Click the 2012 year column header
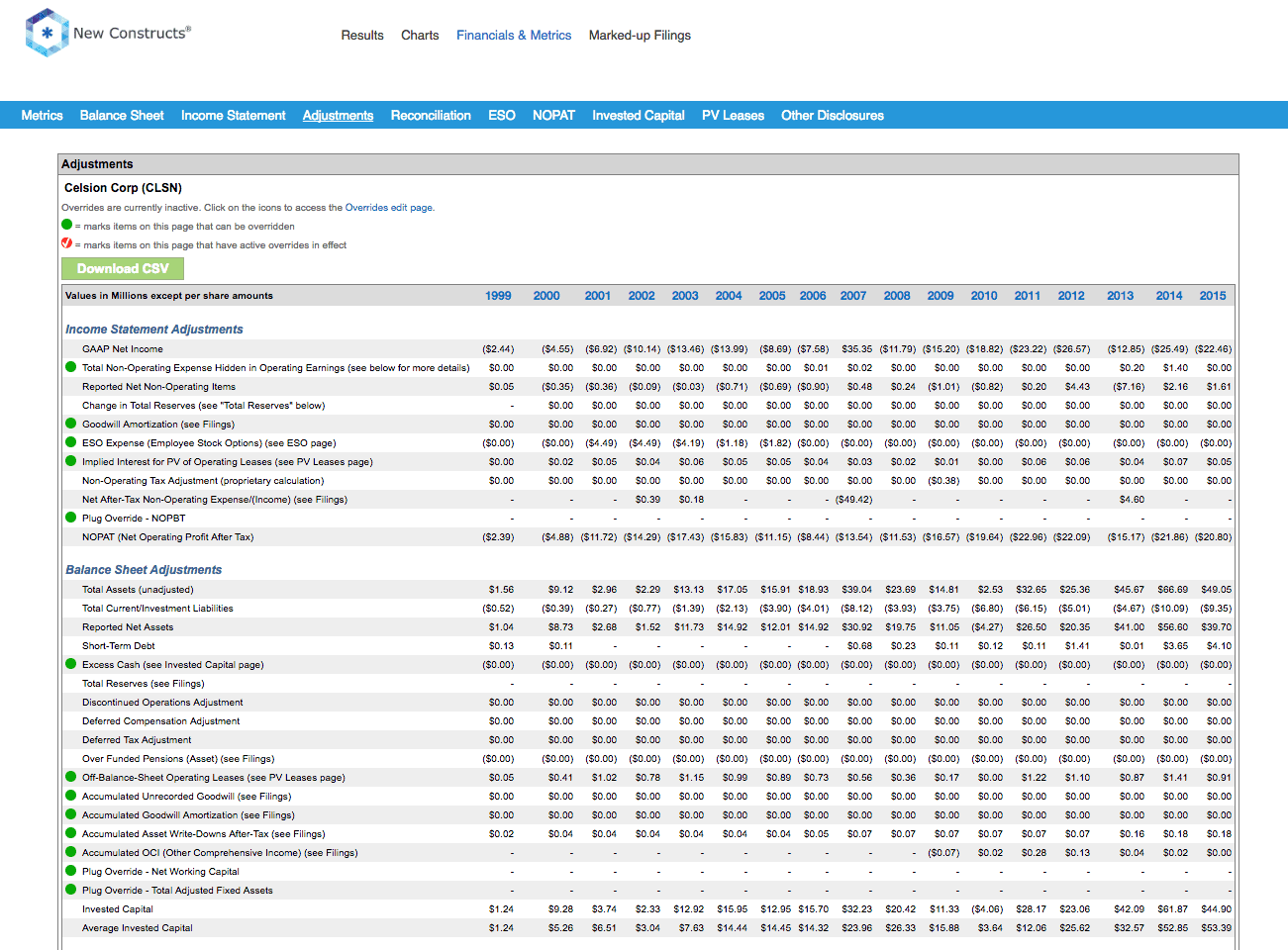Image resolution: width=1288 pixels, height=950 pixels. point(1071,296)
